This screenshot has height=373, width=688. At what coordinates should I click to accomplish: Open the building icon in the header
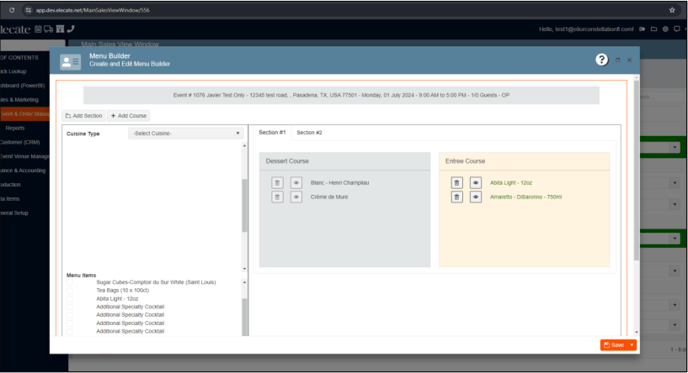pyautogui.click(x=60, y=29)
